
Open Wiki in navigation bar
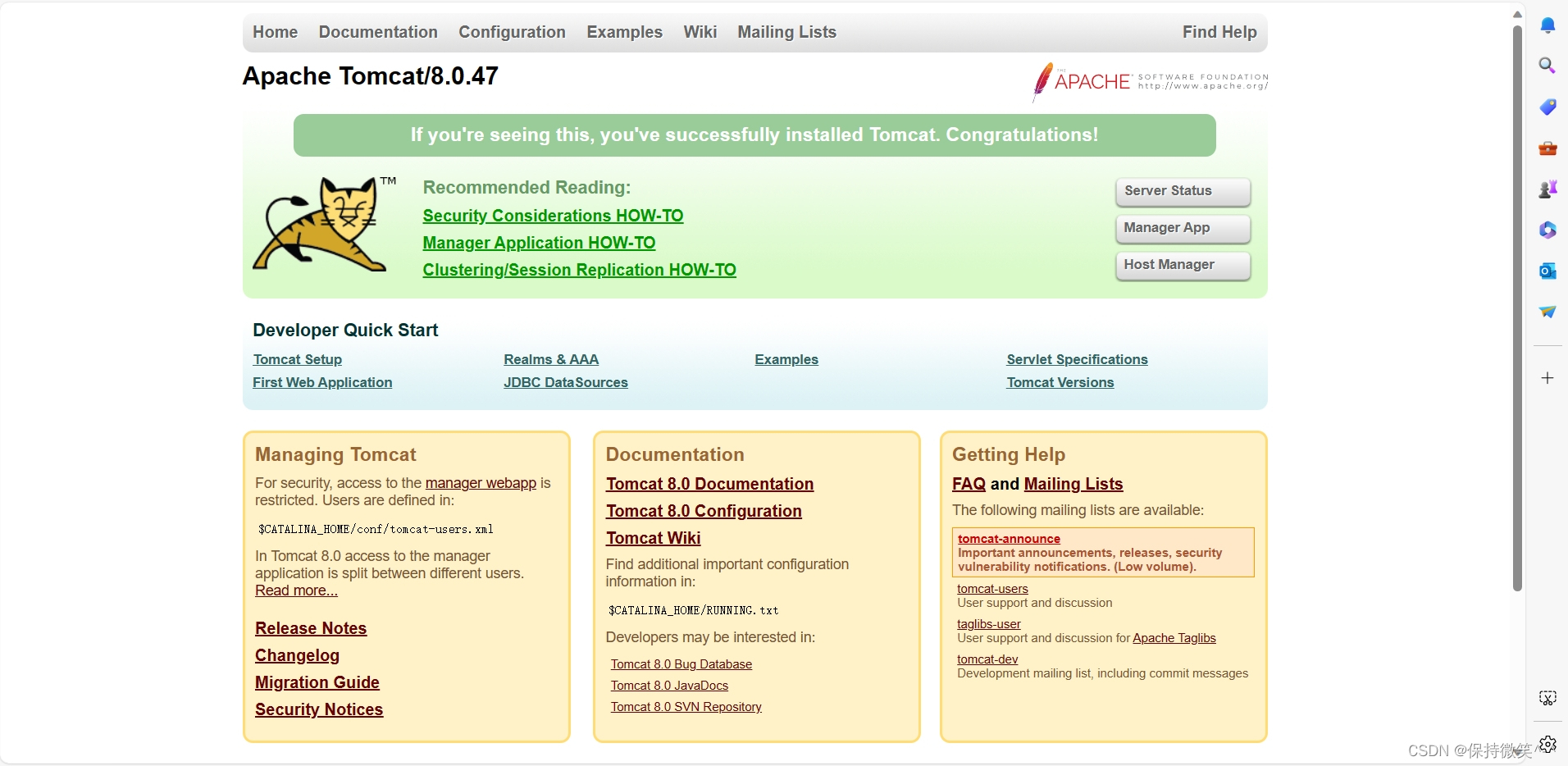coord(700,32)
